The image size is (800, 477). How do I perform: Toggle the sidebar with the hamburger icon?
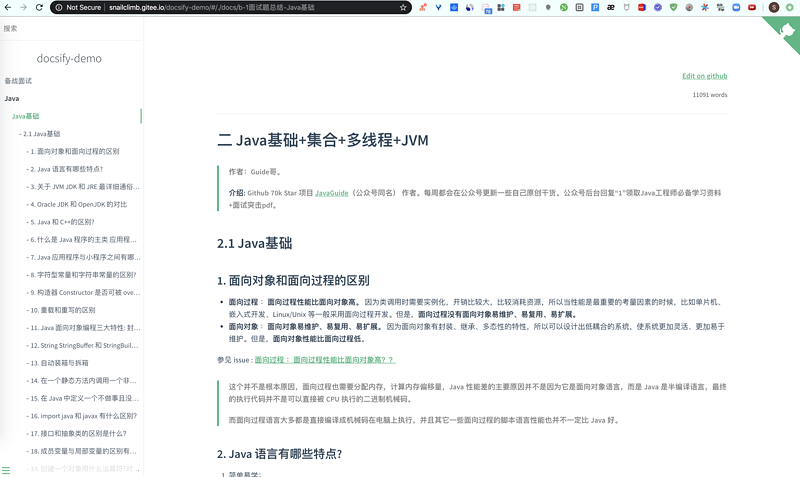tap(6, 470)
